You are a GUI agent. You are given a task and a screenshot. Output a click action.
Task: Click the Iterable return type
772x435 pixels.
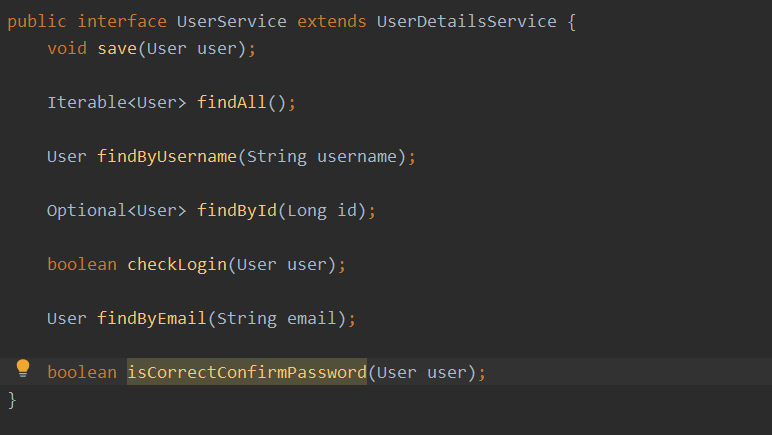point(82,103)
